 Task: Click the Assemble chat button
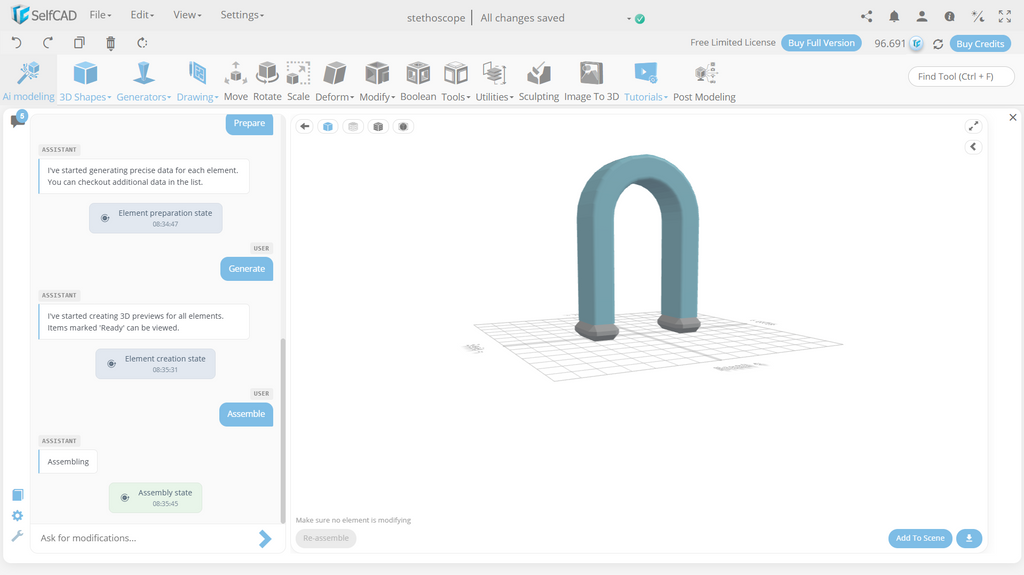246,414
